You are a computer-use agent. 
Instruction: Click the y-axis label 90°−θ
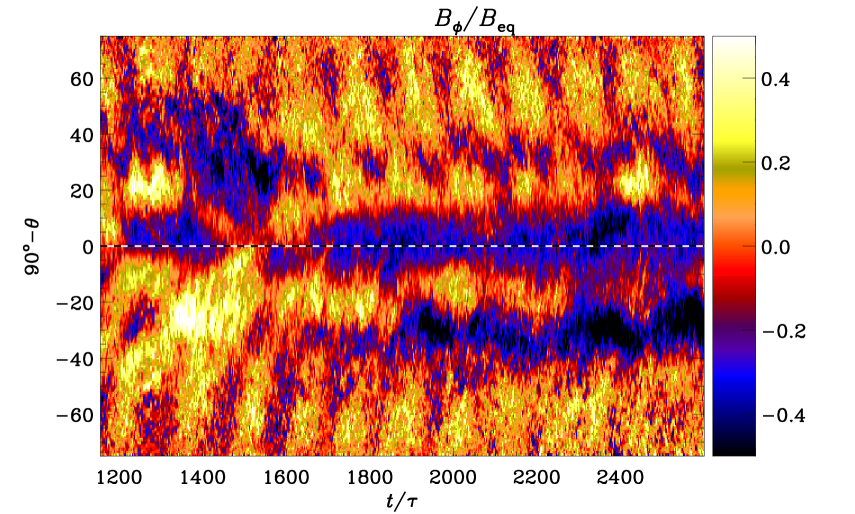[x=34, y=246]
